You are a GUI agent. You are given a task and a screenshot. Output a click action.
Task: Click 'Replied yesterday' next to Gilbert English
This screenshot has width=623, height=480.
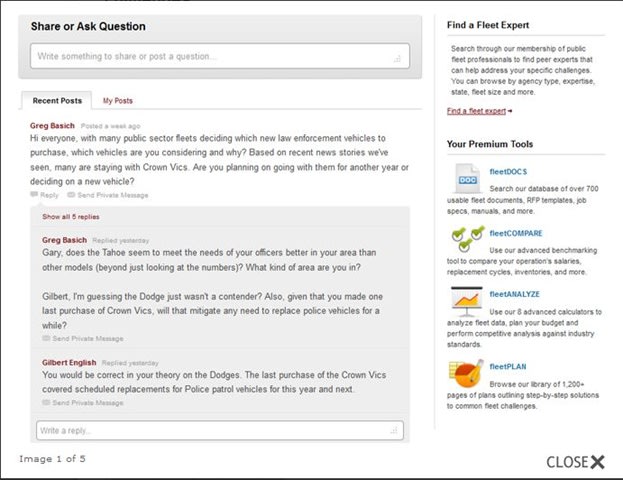[x=130, y=363]
